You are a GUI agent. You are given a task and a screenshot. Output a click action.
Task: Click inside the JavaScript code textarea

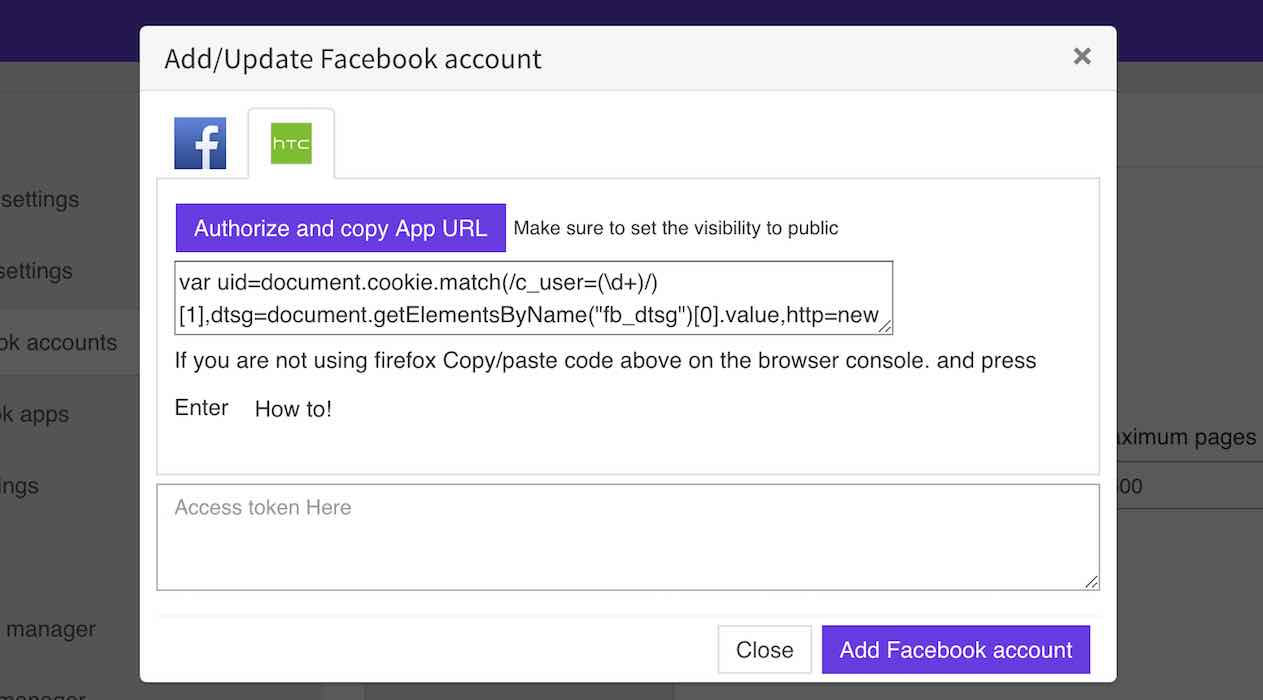coord(533,298)
